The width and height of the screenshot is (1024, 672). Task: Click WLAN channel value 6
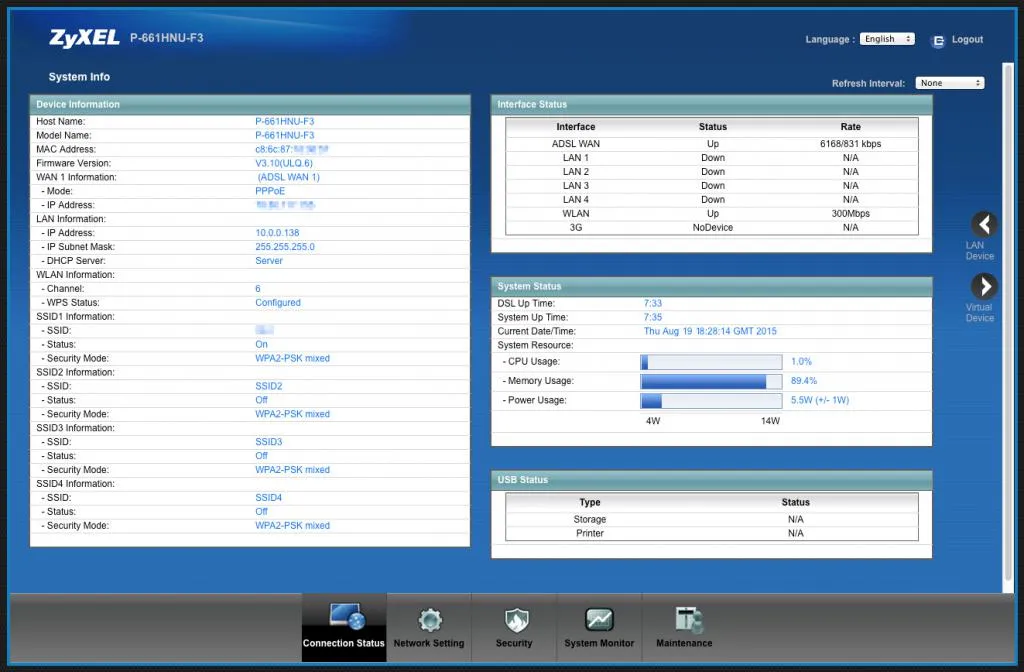coord(258,289)
